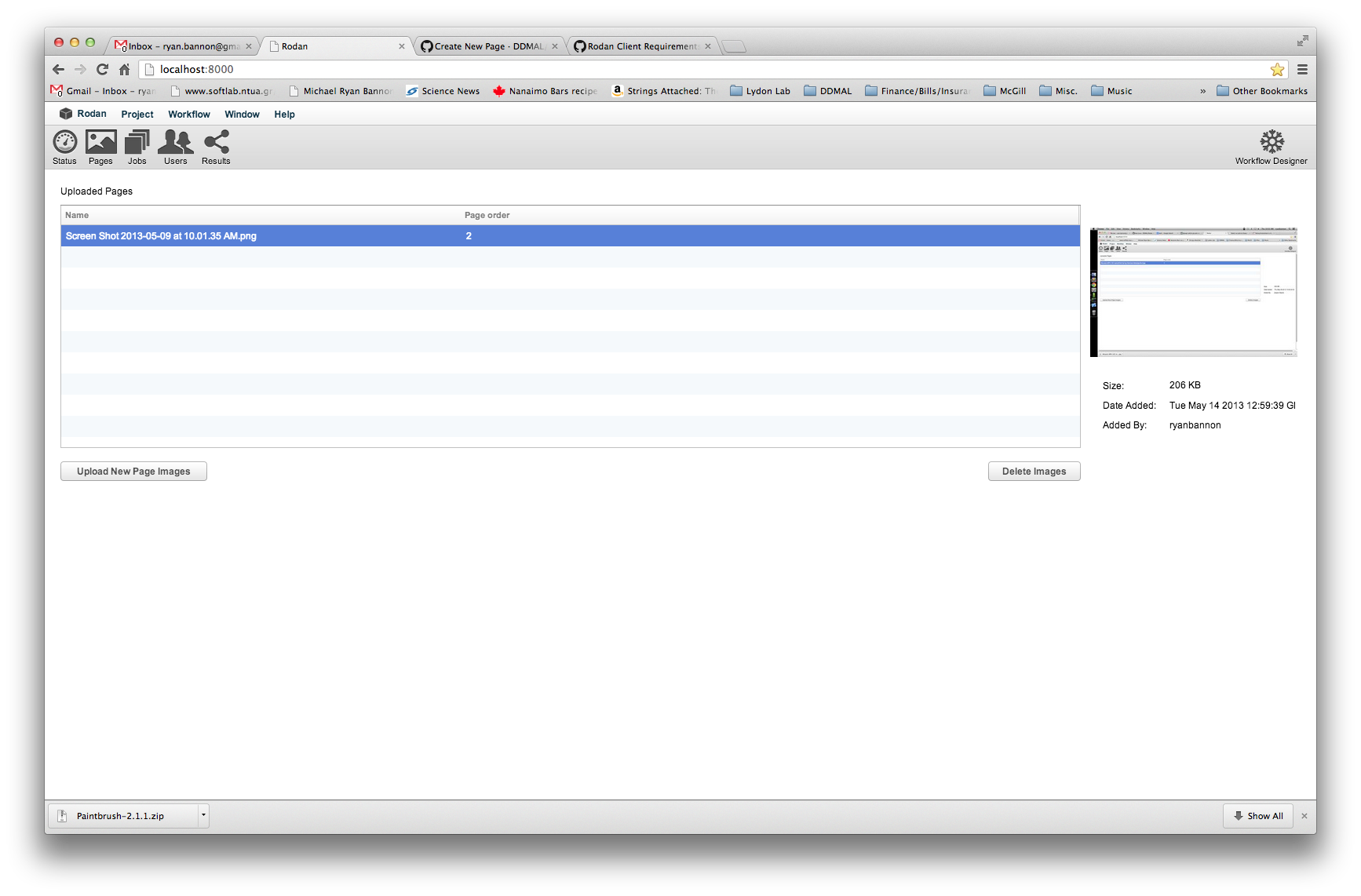Screen dimensions: 1361x896
Task: Open the Gmail Inbox bookmark
Action: tap(103, 91)
